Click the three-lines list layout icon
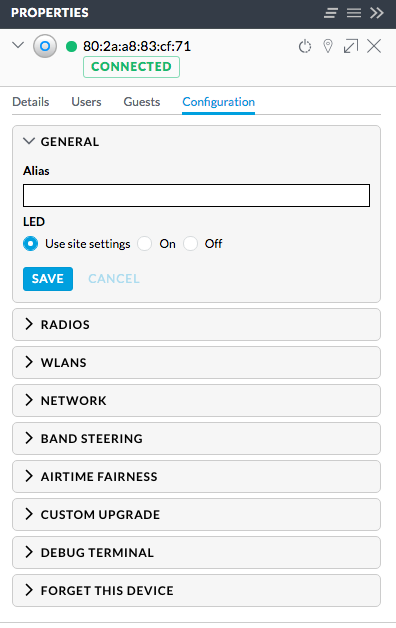Image resolution: width=396 pixels, height=628 pixels. coord(354,13)
